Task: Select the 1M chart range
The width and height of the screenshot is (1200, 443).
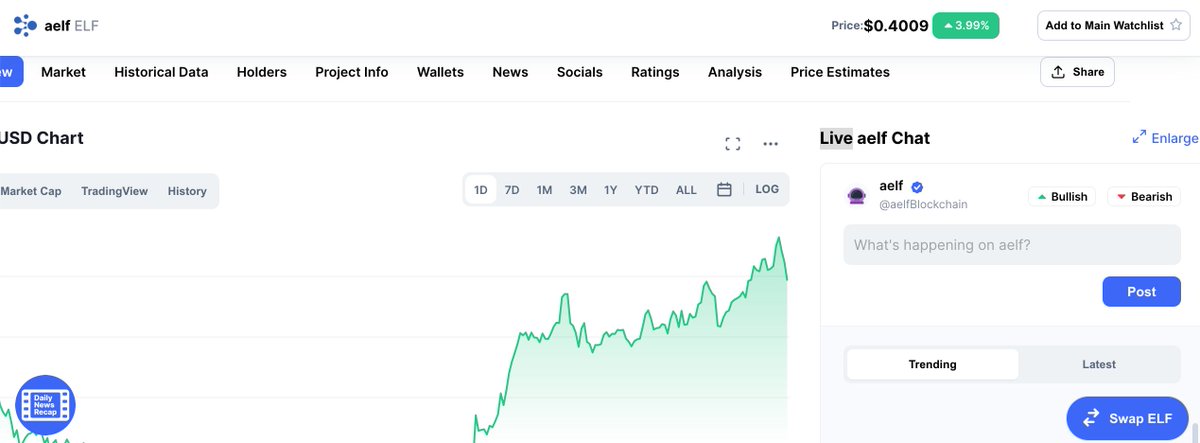Action: tap(544, 190)
